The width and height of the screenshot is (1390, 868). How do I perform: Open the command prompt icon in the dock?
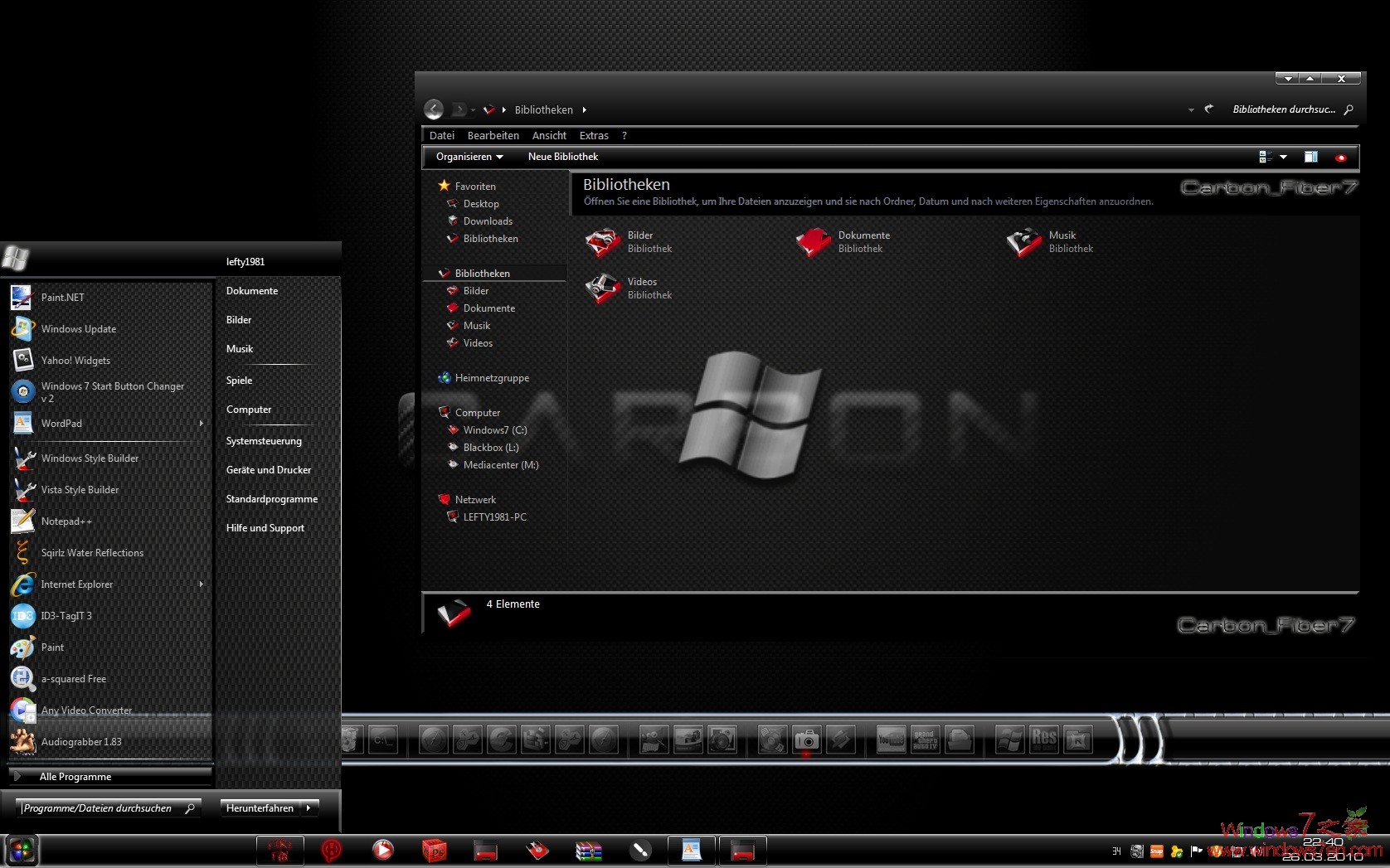tap(383, 739)
